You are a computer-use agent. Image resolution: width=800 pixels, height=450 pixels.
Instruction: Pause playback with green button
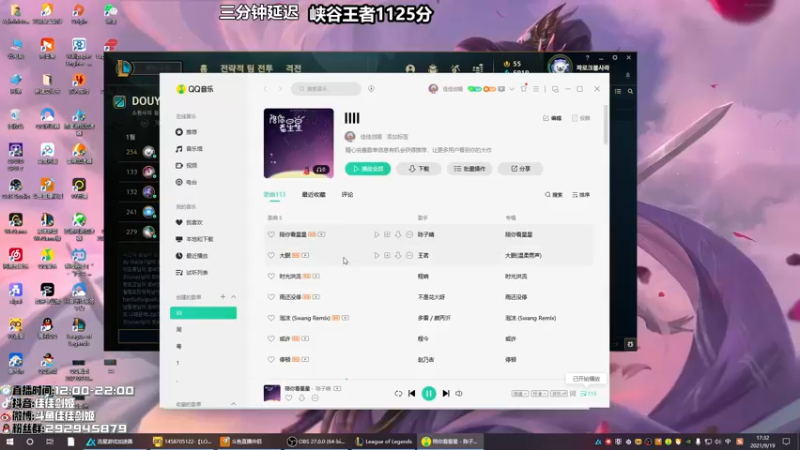[x=429, y=393]
